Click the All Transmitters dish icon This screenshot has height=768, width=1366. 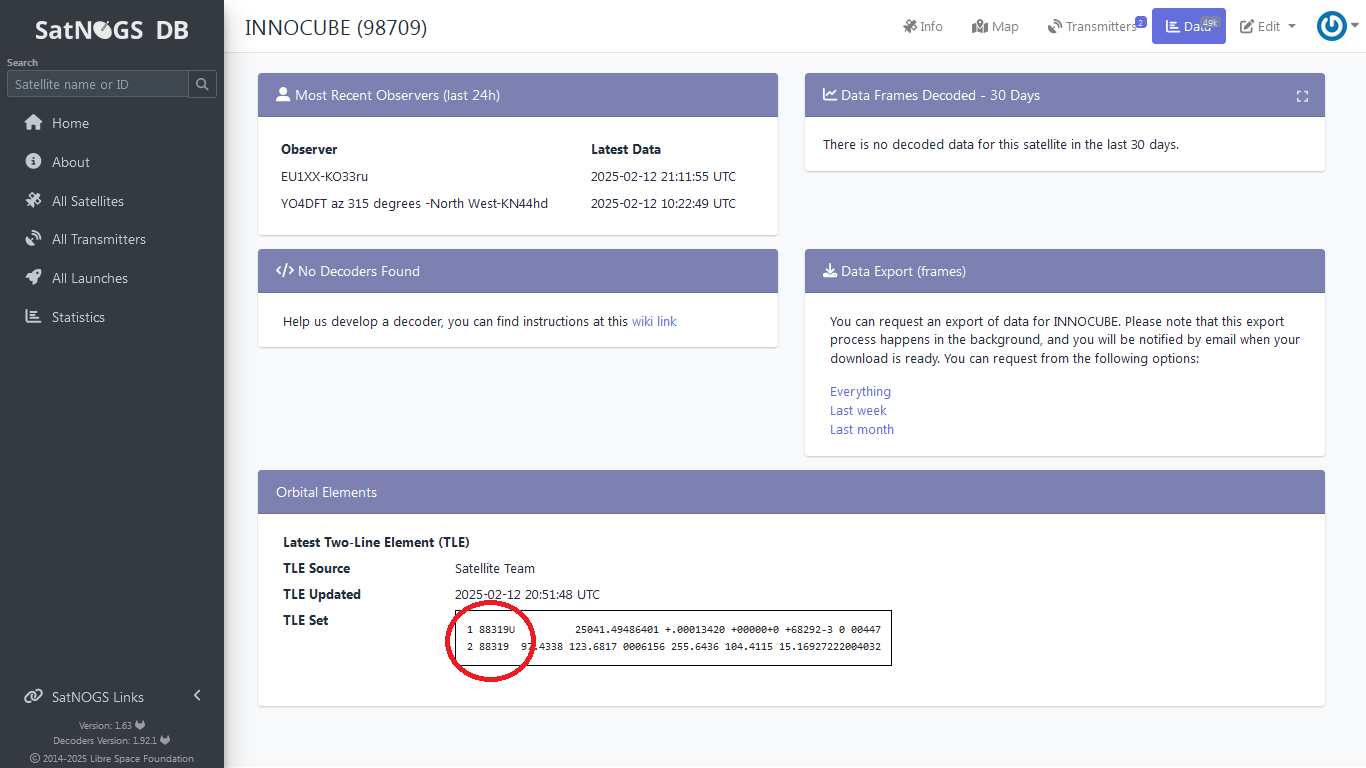click(33, 239)
